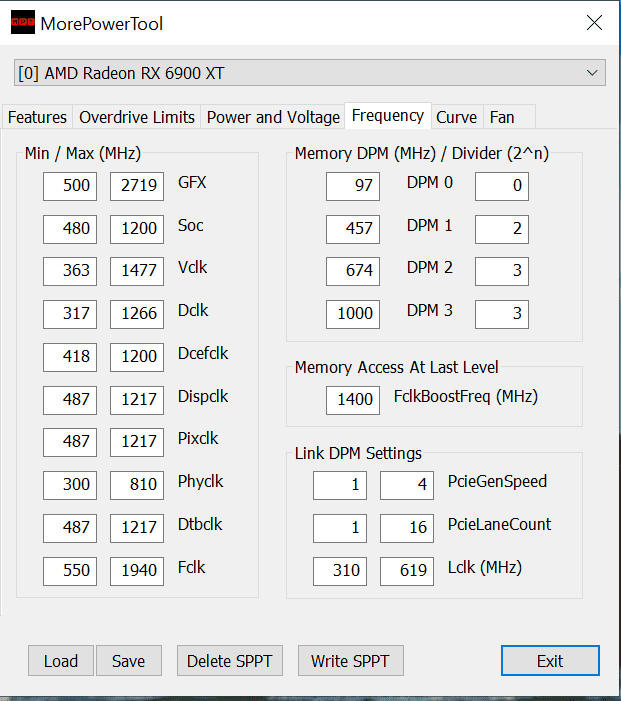Open the Overdrive Limits tab
The width and height of the screenshot is (621, 701).
(137, 117)
